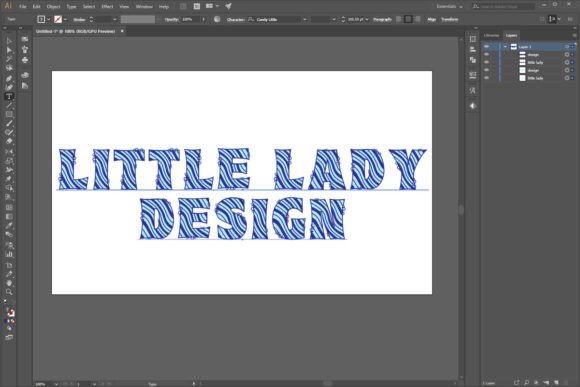Hide the little lady sublayer with plain thumbnail
Screen dimensions: 580x387
pyautogui.click(x=486, y=78)
